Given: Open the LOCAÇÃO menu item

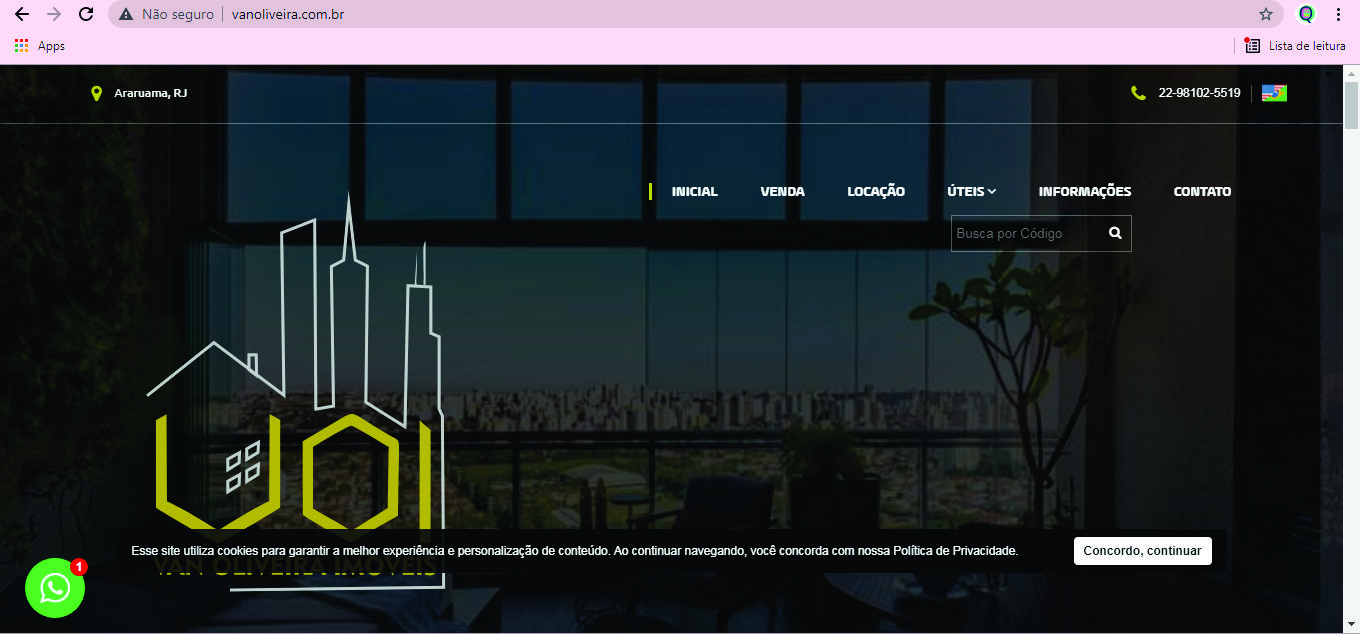Looking at the screenshot, I should [x=875, y=191].
